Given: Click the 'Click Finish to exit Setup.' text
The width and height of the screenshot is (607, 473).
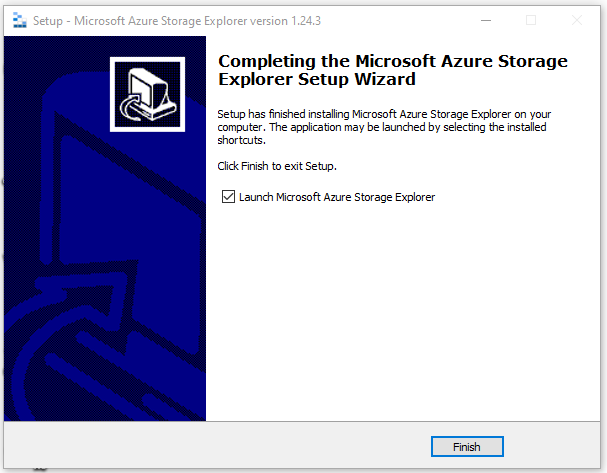Looking at the screenshot, I should click(x=277, y=166).
